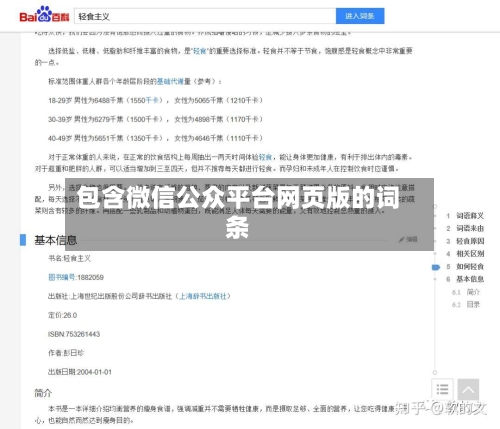Click the blue current-position marker in the catalog
500x429 pixels.
pyautogui.click(x=435, y=267)
